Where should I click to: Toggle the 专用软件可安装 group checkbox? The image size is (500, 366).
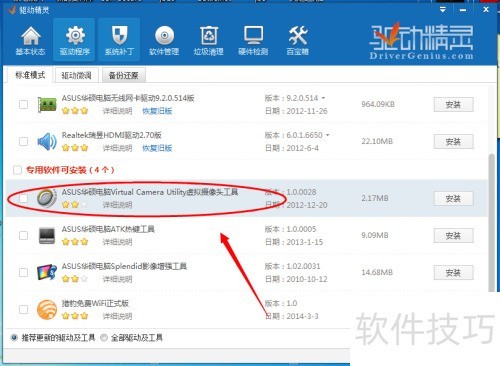click(x=17, y=170)
